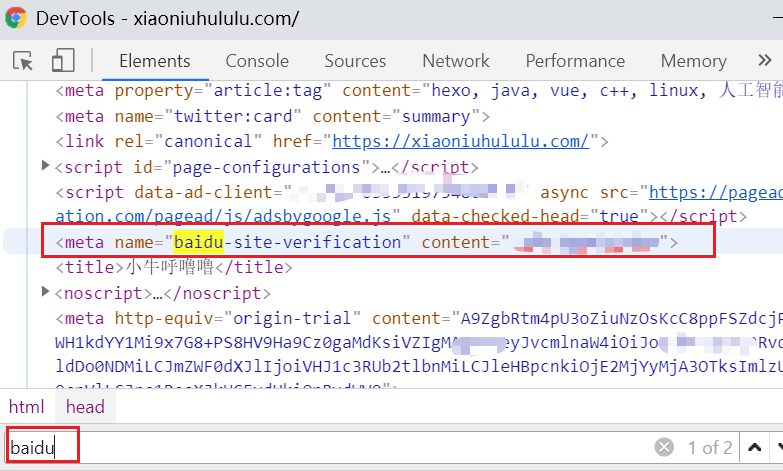Select the html breadcrumb
The width and height of the screenshot is (783, 471).
(x=26, y=407)
